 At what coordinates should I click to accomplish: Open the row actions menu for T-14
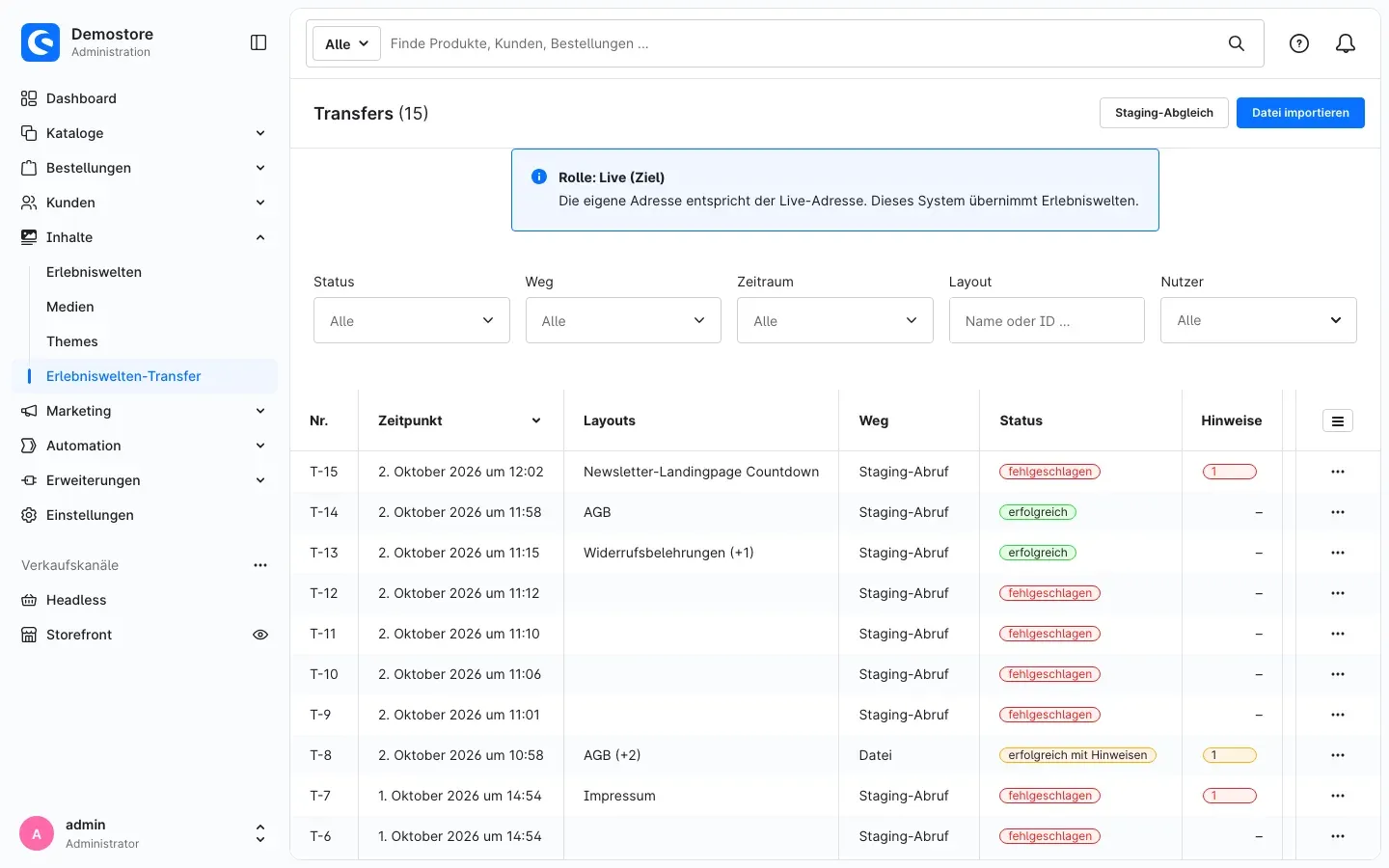tap(1338, 512)
